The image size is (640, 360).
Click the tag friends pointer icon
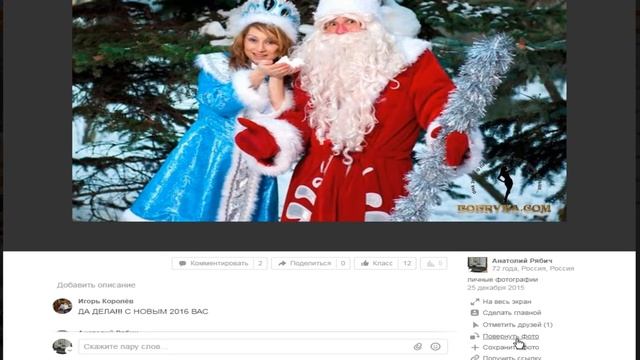[475, 325]
